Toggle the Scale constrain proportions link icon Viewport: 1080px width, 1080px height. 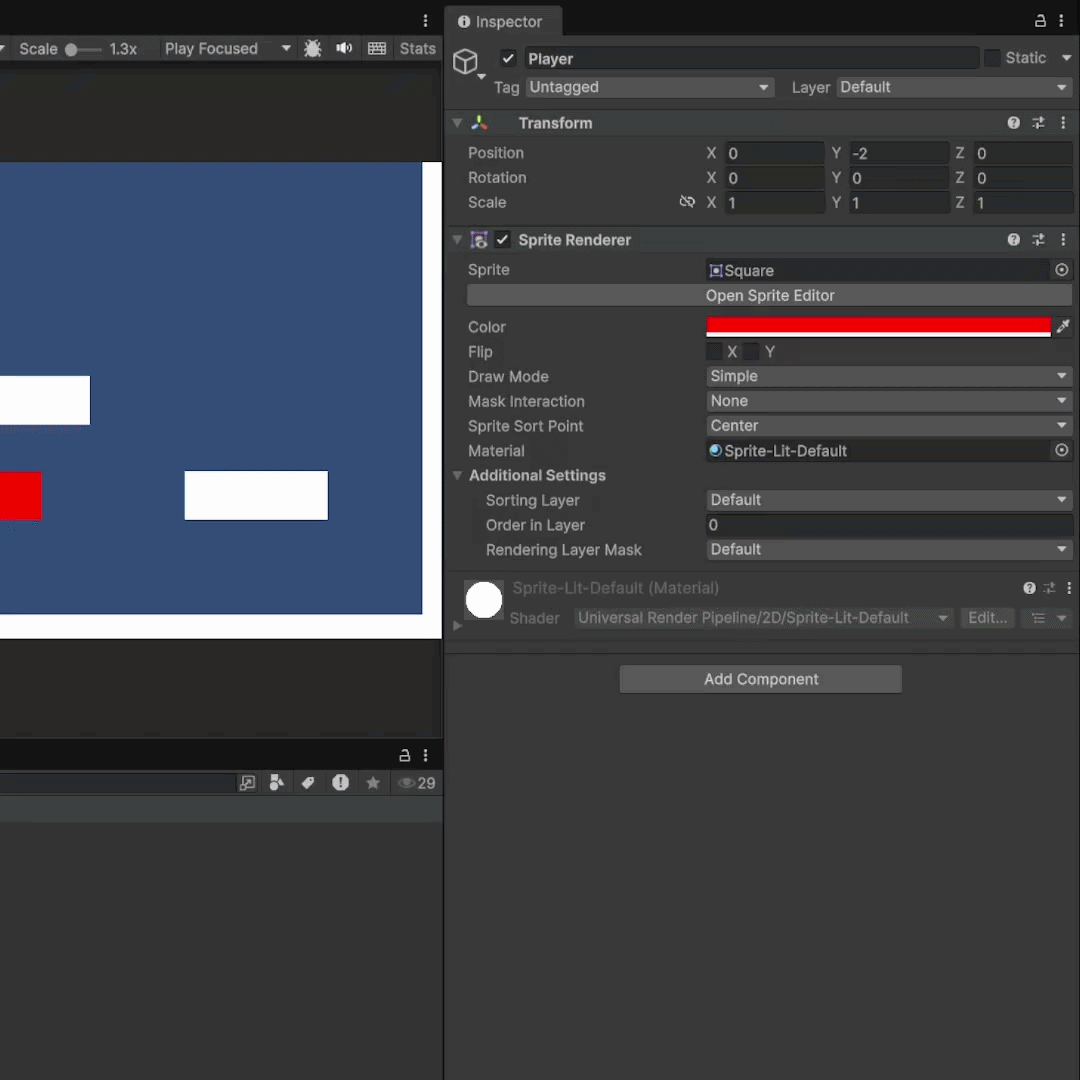coord(687,203)
